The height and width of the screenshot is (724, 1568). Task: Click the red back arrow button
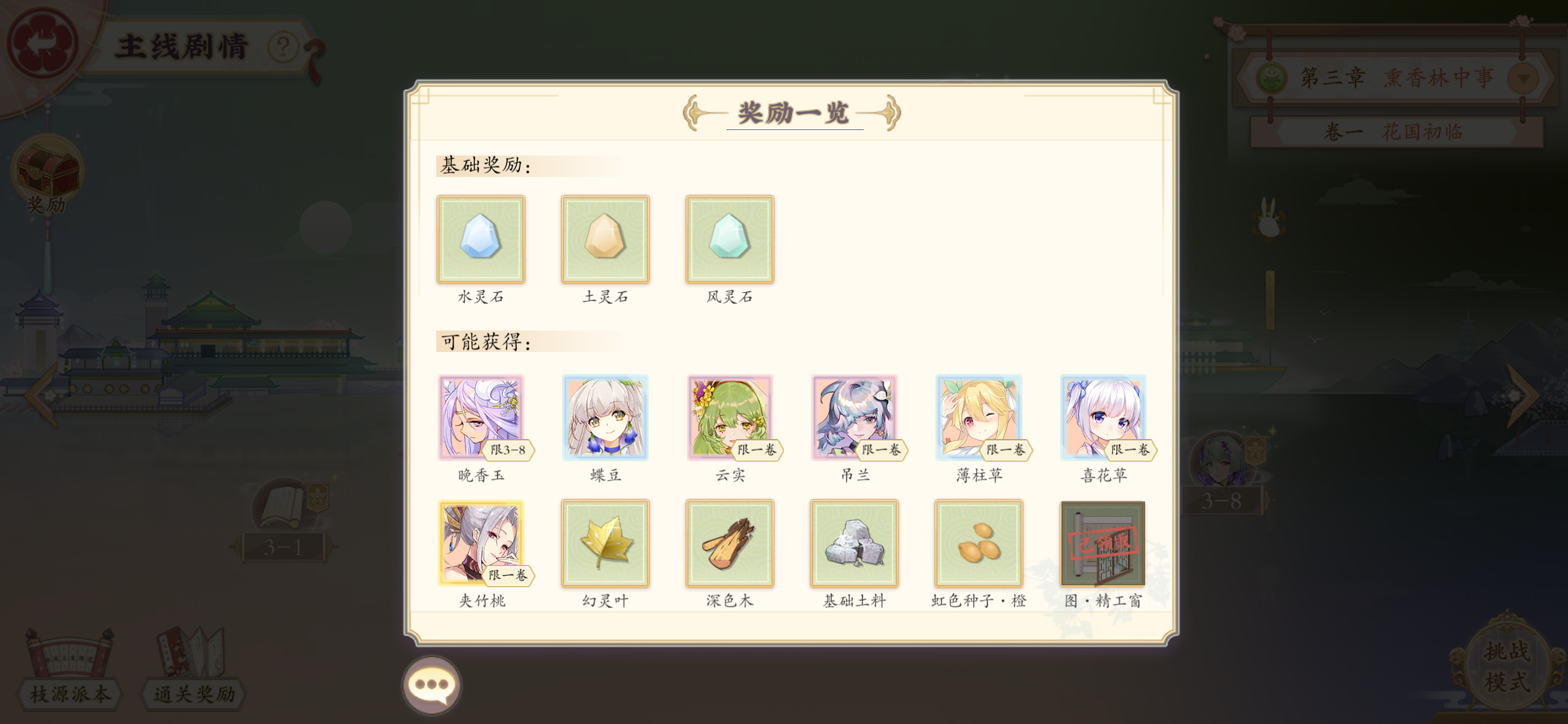(x=42, y=42)
